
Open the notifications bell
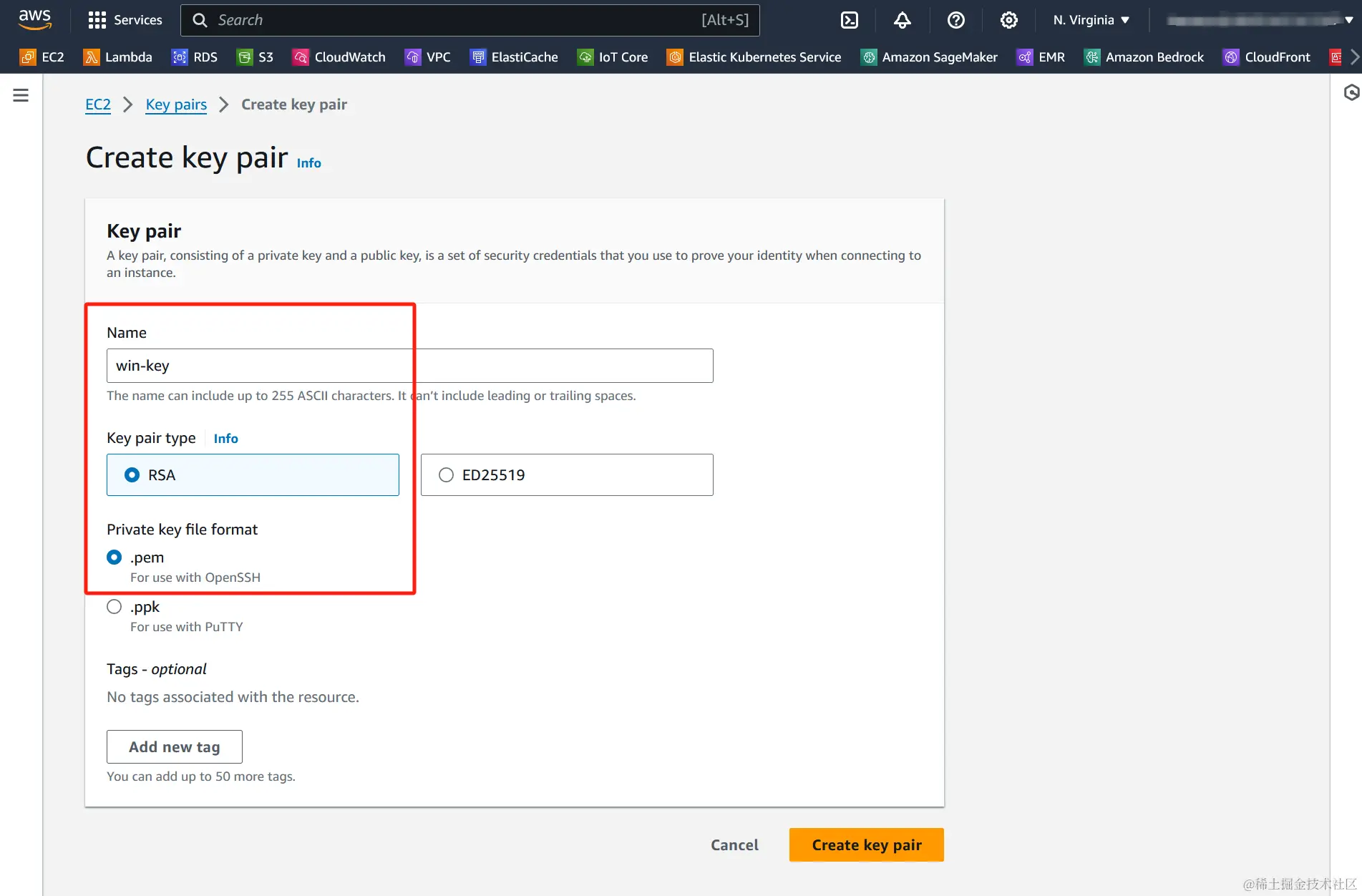click(903, 20)
